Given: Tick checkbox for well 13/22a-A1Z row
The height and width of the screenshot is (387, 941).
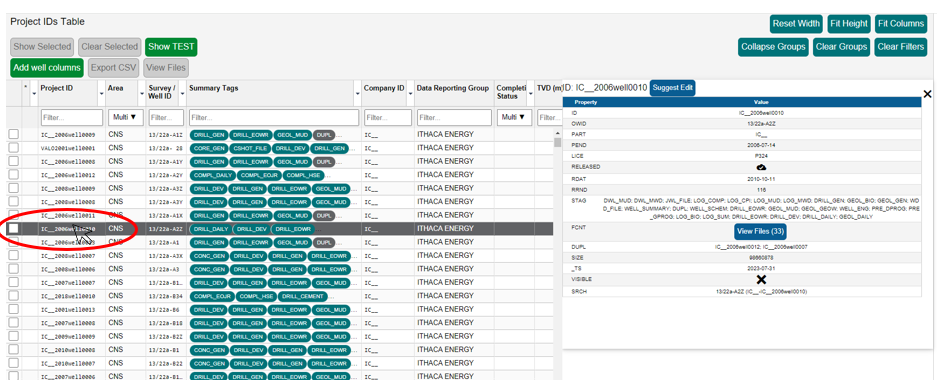Looking at the screenshot, I should tap(13, 134).
